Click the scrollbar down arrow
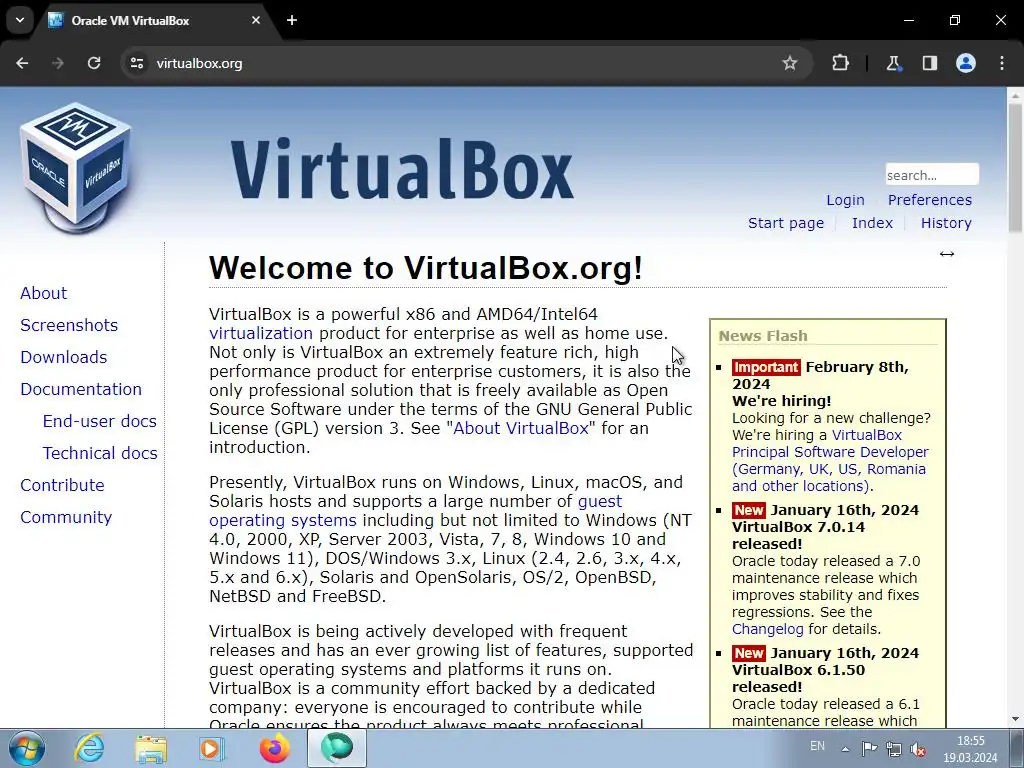This screenshot has height=768, width=1024. point(1015,720)
